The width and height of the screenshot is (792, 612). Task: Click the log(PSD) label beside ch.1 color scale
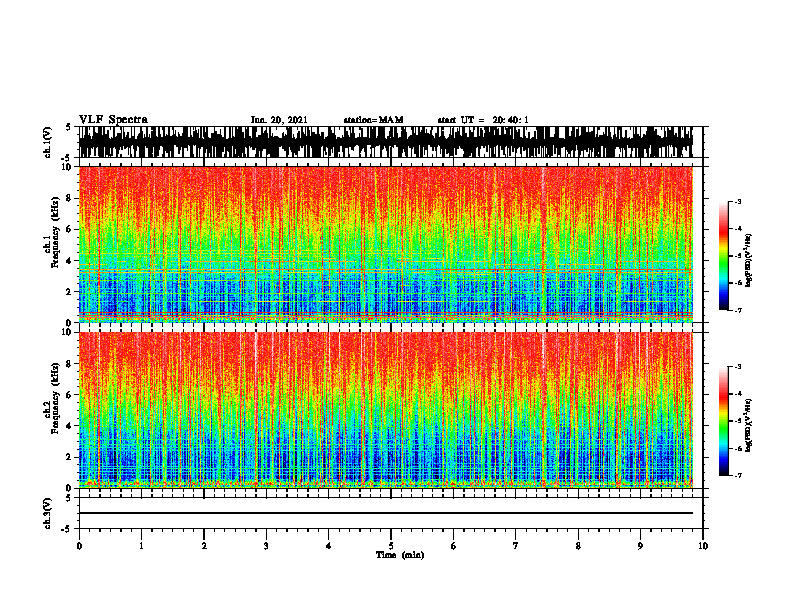click(749, 260)
